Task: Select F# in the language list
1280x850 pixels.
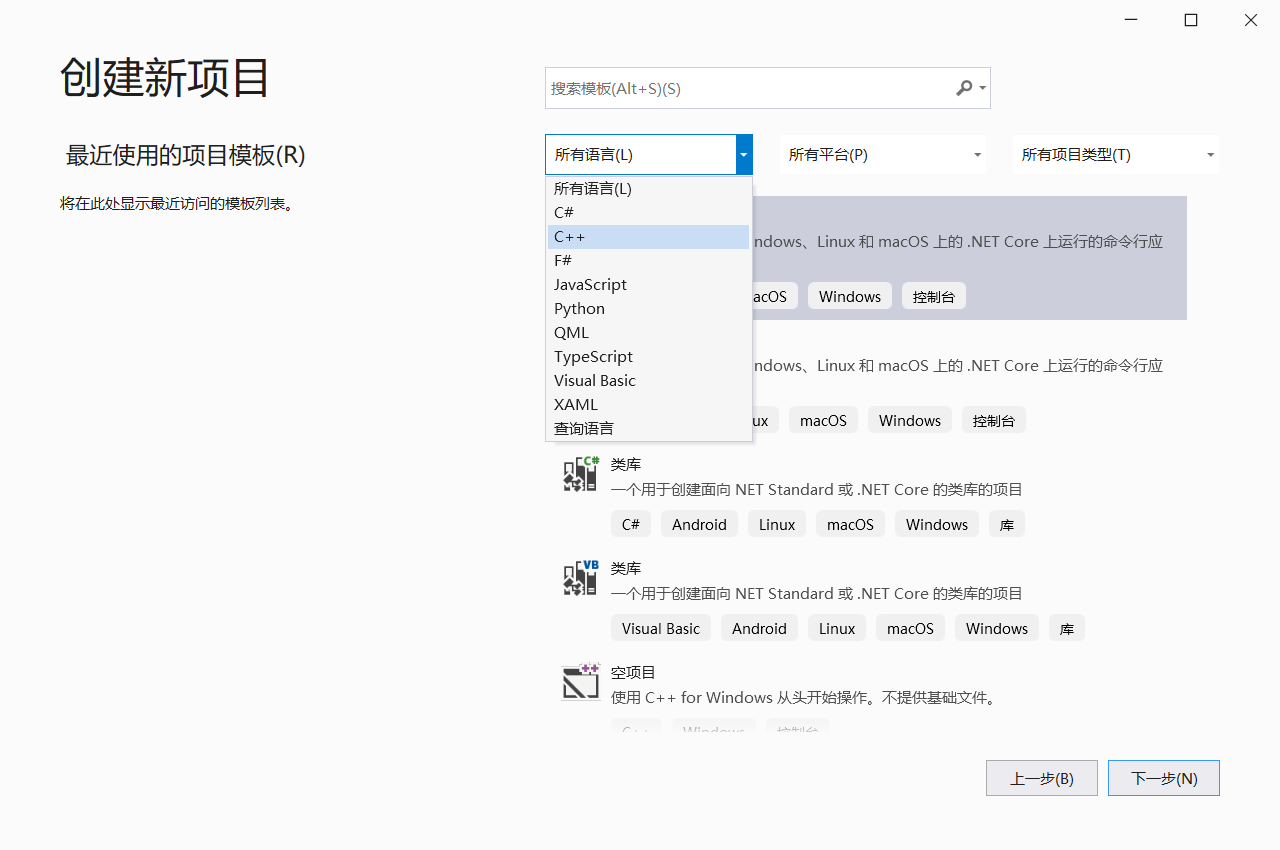Action: pyautogui.click(x=648, y=260)
